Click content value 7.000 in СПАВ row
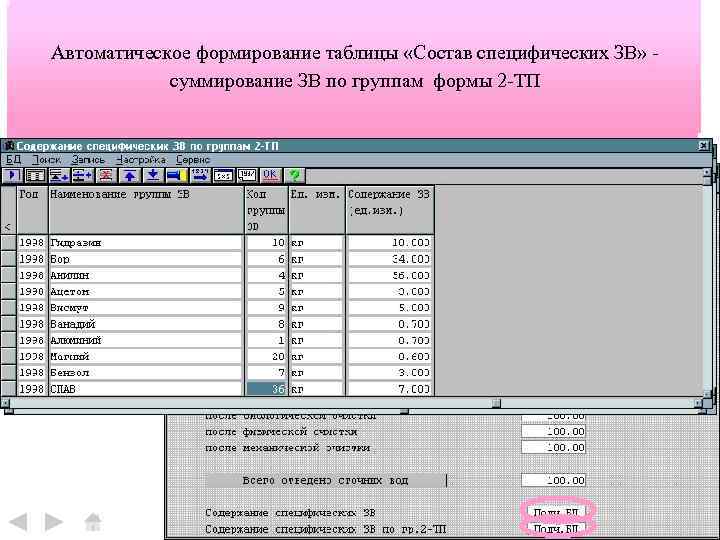This screenshot has width=720, height=540. [x=390, y=389]
